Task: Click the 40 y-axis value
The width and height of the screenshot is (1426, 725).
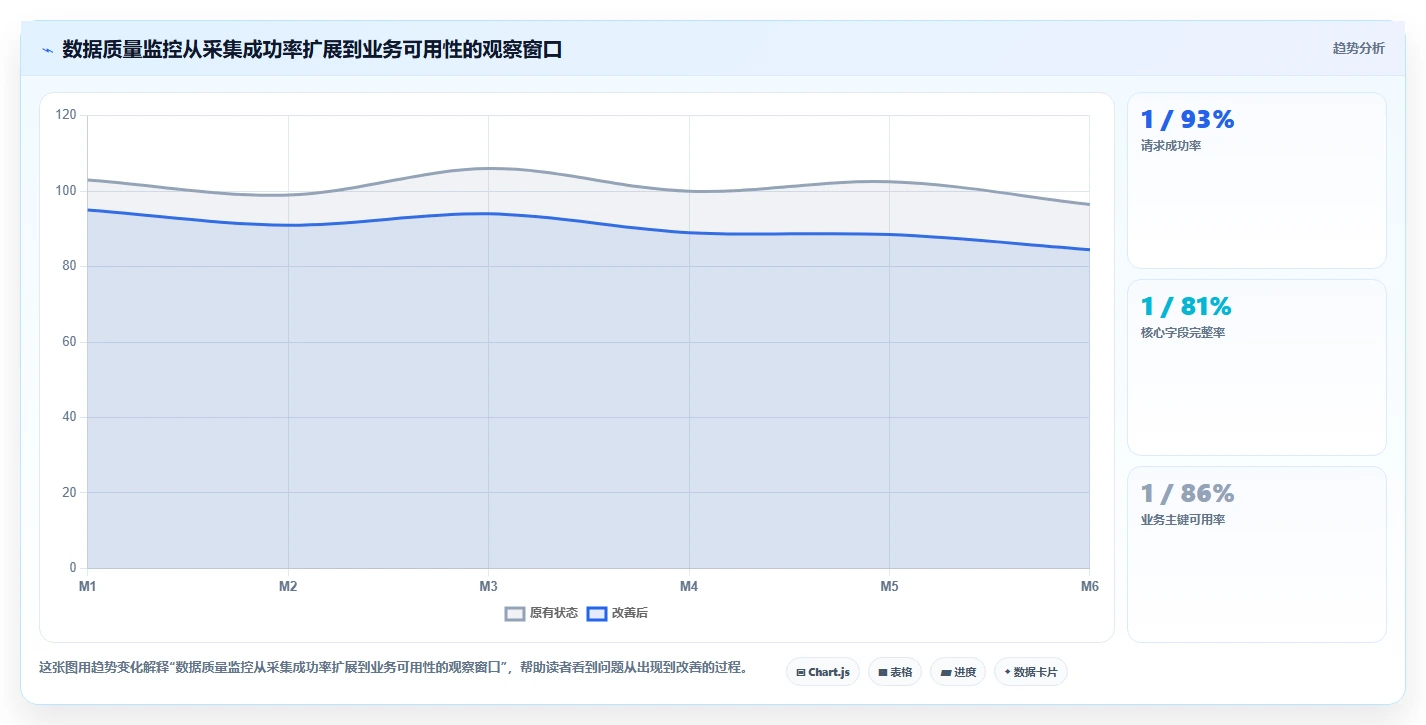Action: (x=69, y=417)
